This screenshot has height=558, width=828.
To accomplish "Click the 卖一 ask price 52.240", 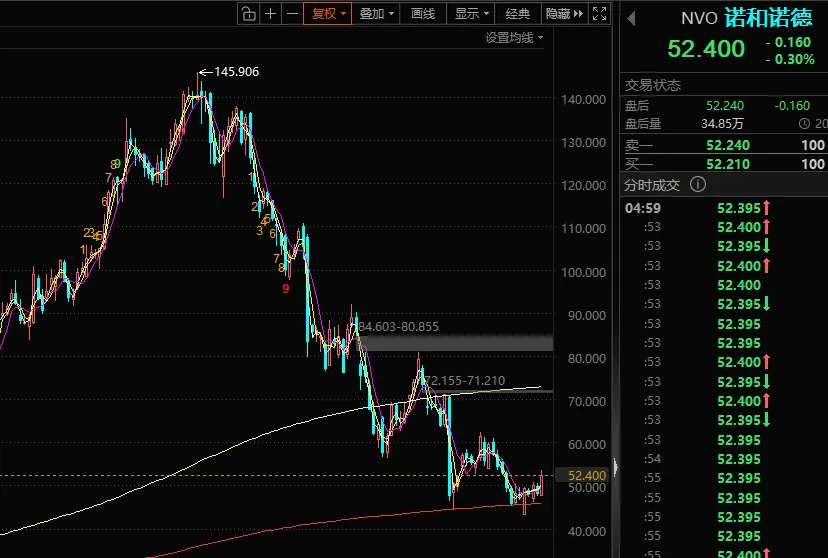I will click(728, 145).
